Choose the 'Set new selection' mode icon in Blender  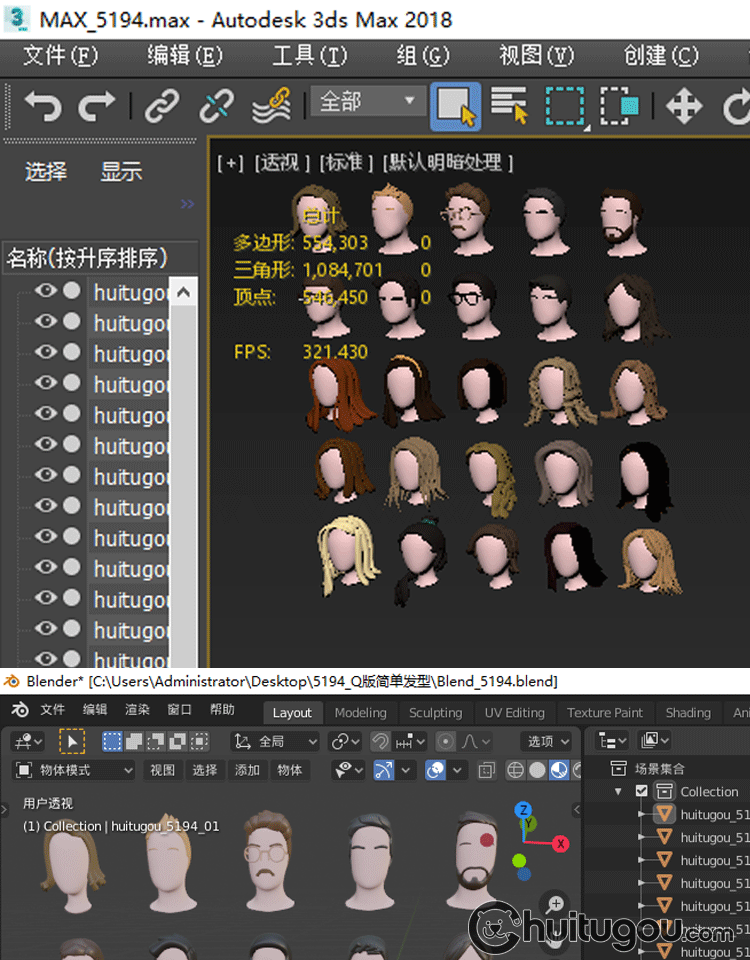click(112, 741)
